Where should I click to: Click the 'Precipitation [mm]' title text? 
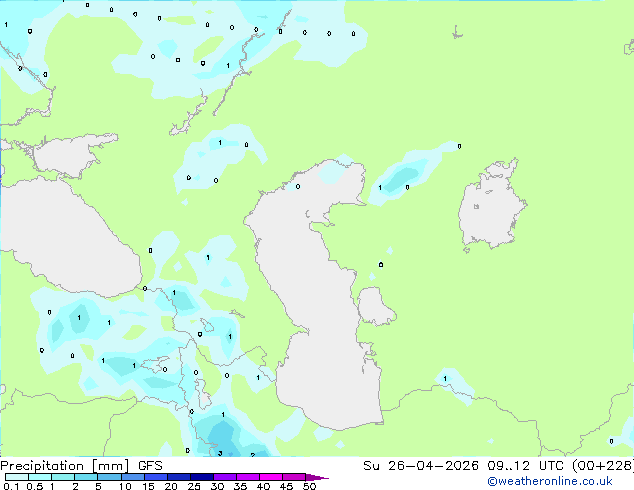click(x=65, y=466)
